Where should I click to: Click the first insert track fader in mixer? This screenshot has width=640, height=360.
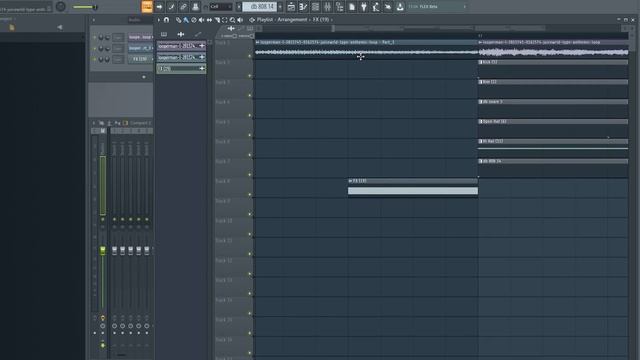[x=114, y=251]
